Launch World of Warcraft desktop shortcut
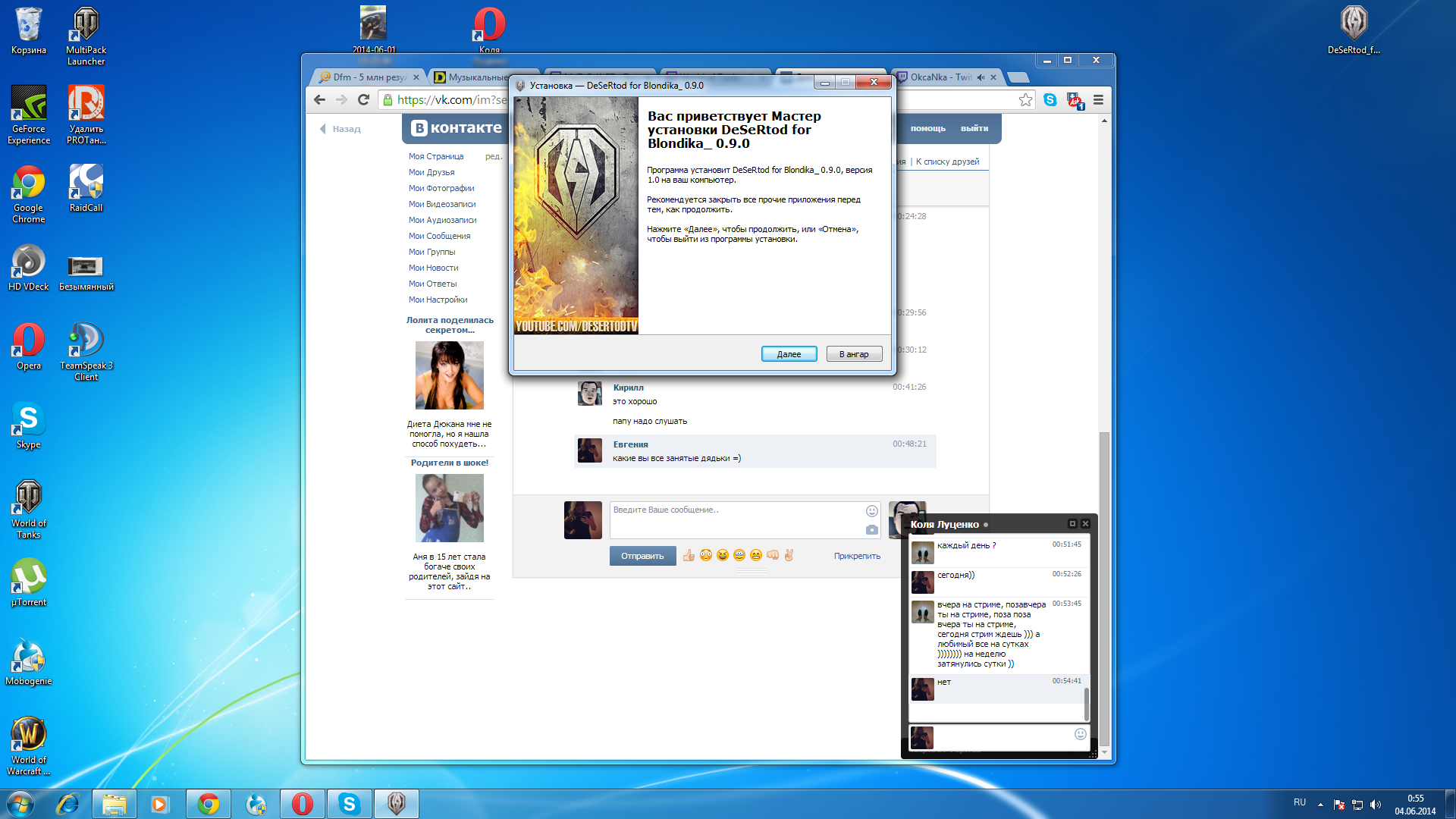1456x819 pixels. (29, 746)
